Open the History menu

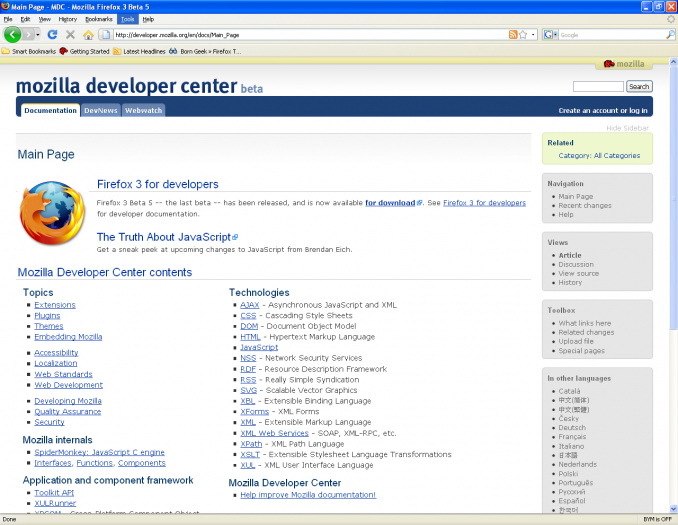[68, 19]
